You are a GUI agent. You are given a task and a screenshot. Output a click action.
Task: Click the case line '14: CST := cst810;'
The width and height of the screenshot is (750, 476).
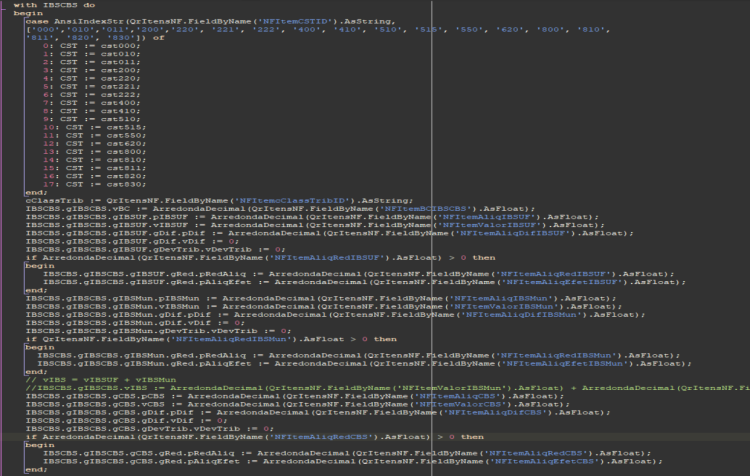(94, 160)
